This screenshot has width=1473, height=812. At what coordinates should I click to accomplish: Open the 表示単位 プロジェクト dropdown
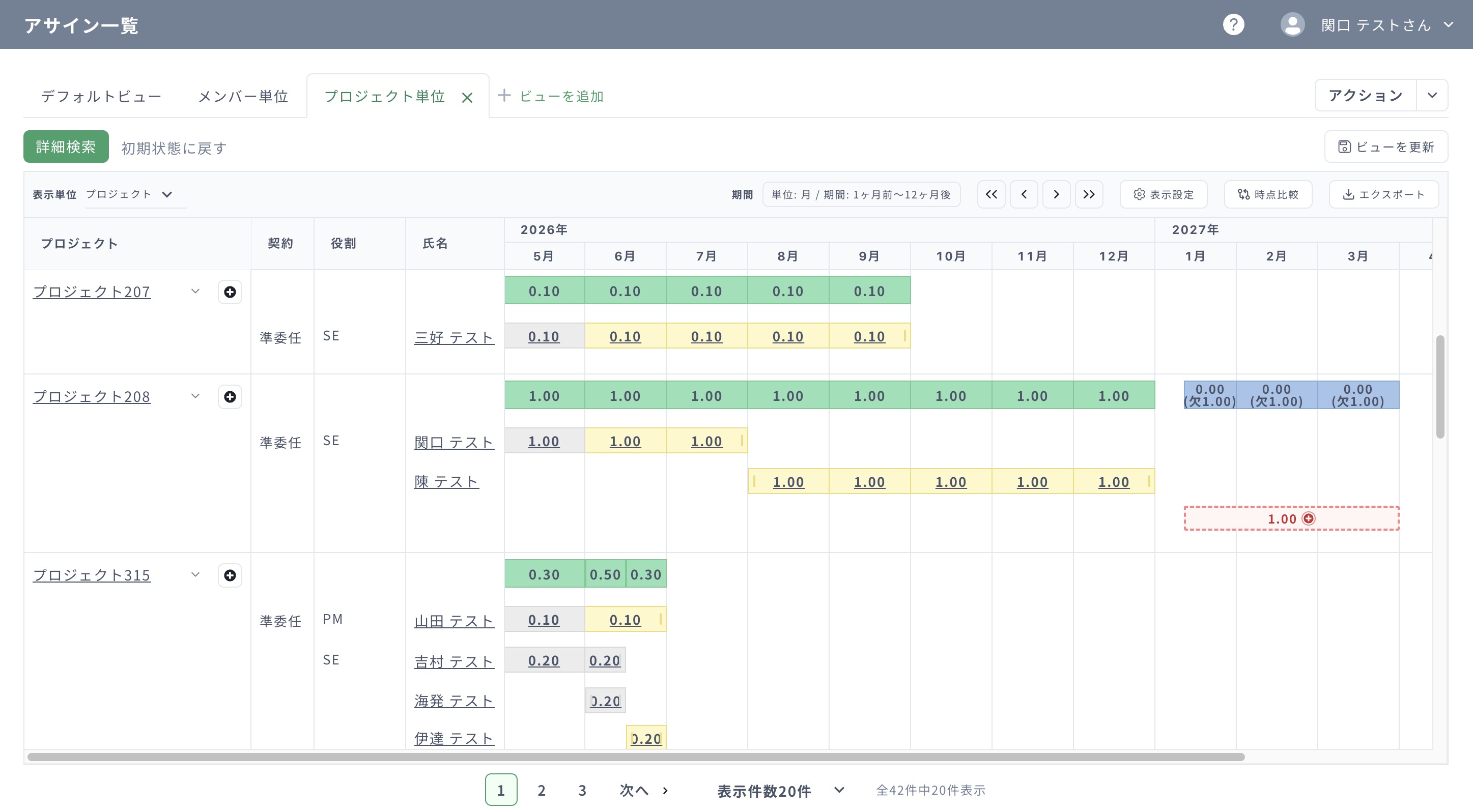136,194
